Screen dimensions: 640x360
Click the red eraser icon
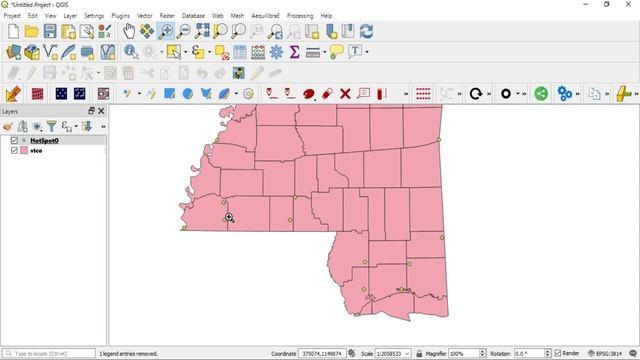[x=327, y=94]
